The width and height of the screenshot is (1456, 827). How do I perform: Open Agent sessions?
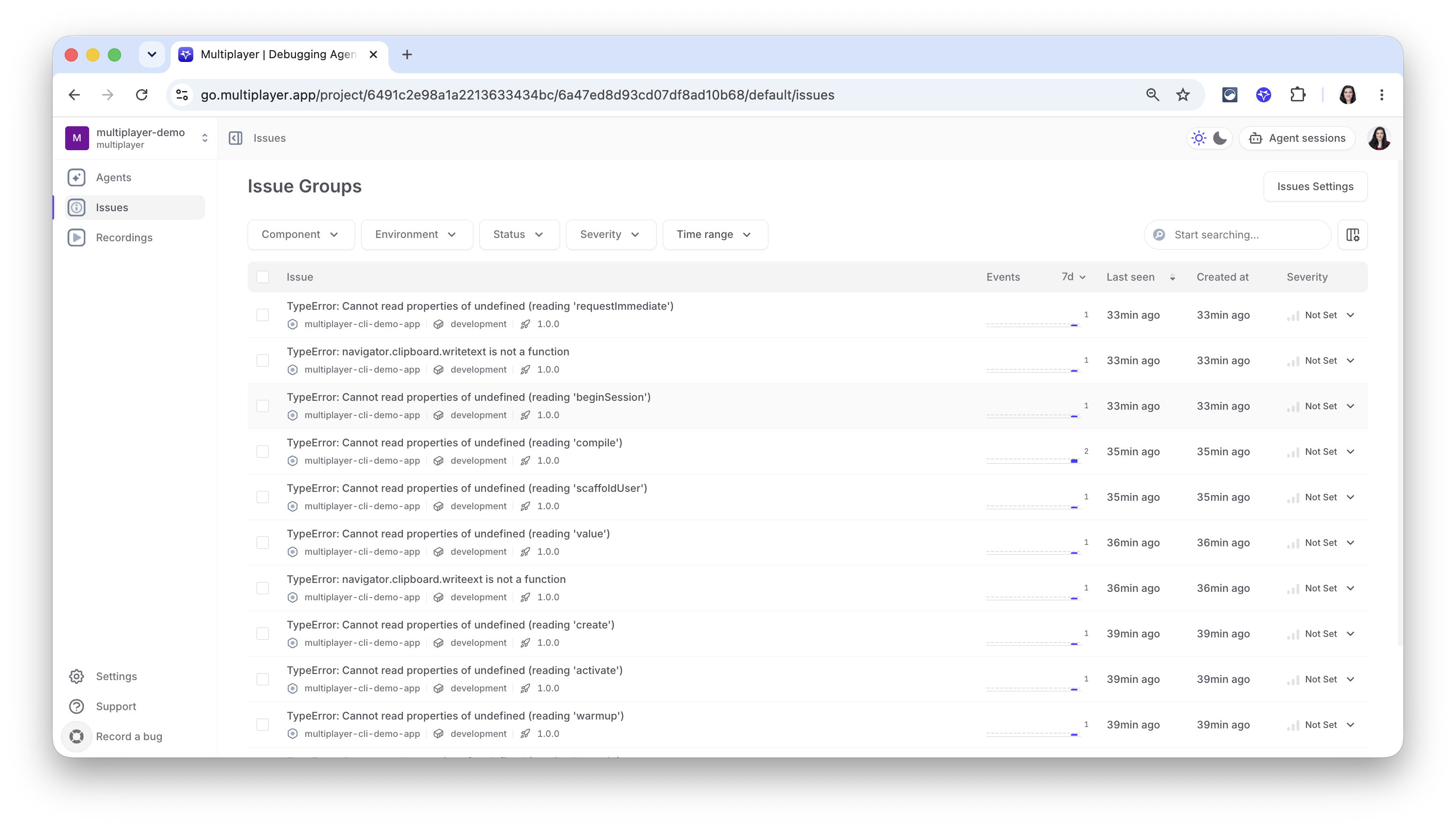pos(1297,138)
